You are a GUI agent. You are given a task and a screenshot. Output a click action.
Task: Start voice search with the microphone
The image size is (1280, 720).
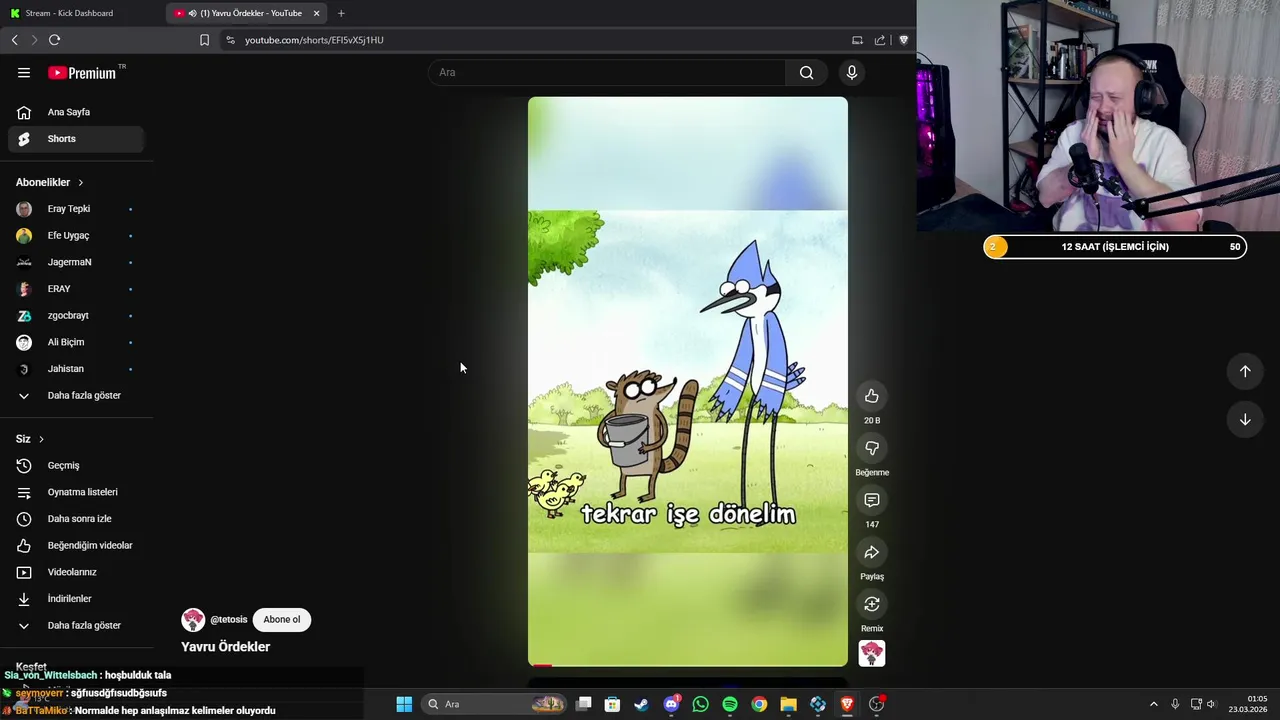(852, 72)
